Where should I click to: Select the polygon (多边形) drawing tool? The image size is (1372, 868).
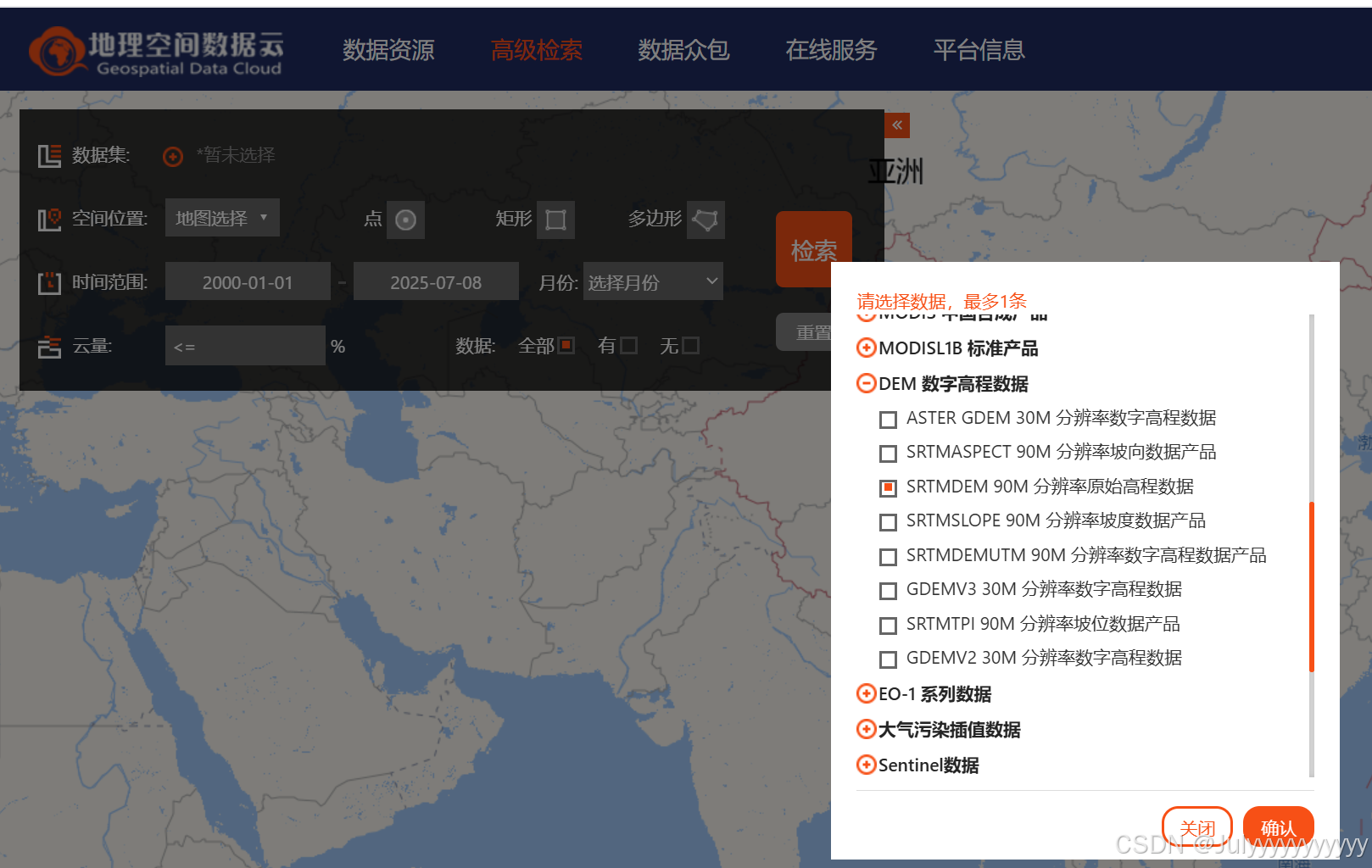coord(706,220)
